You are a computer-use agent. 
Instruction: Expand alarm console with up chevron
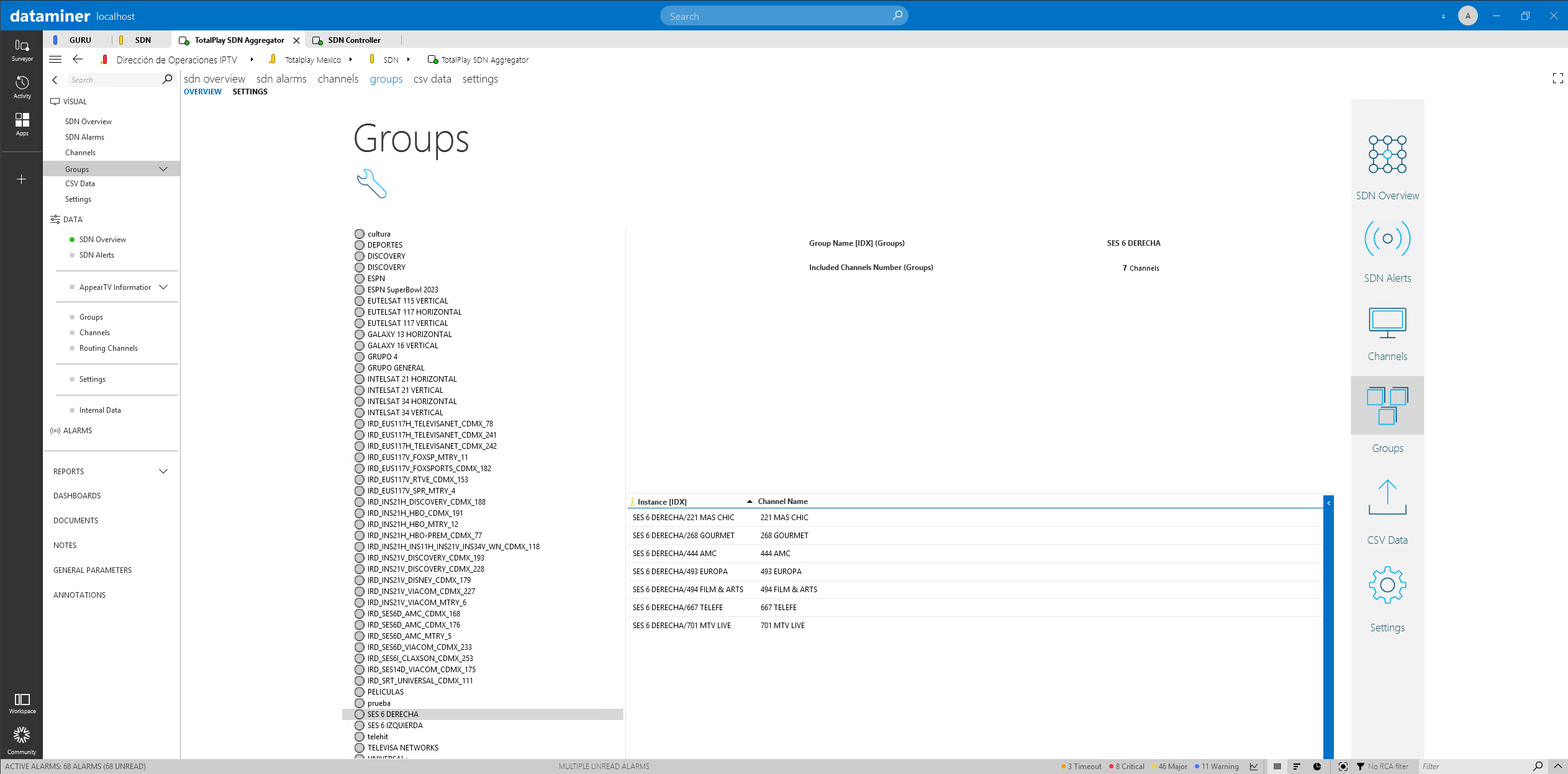[x=1558, y=767]
